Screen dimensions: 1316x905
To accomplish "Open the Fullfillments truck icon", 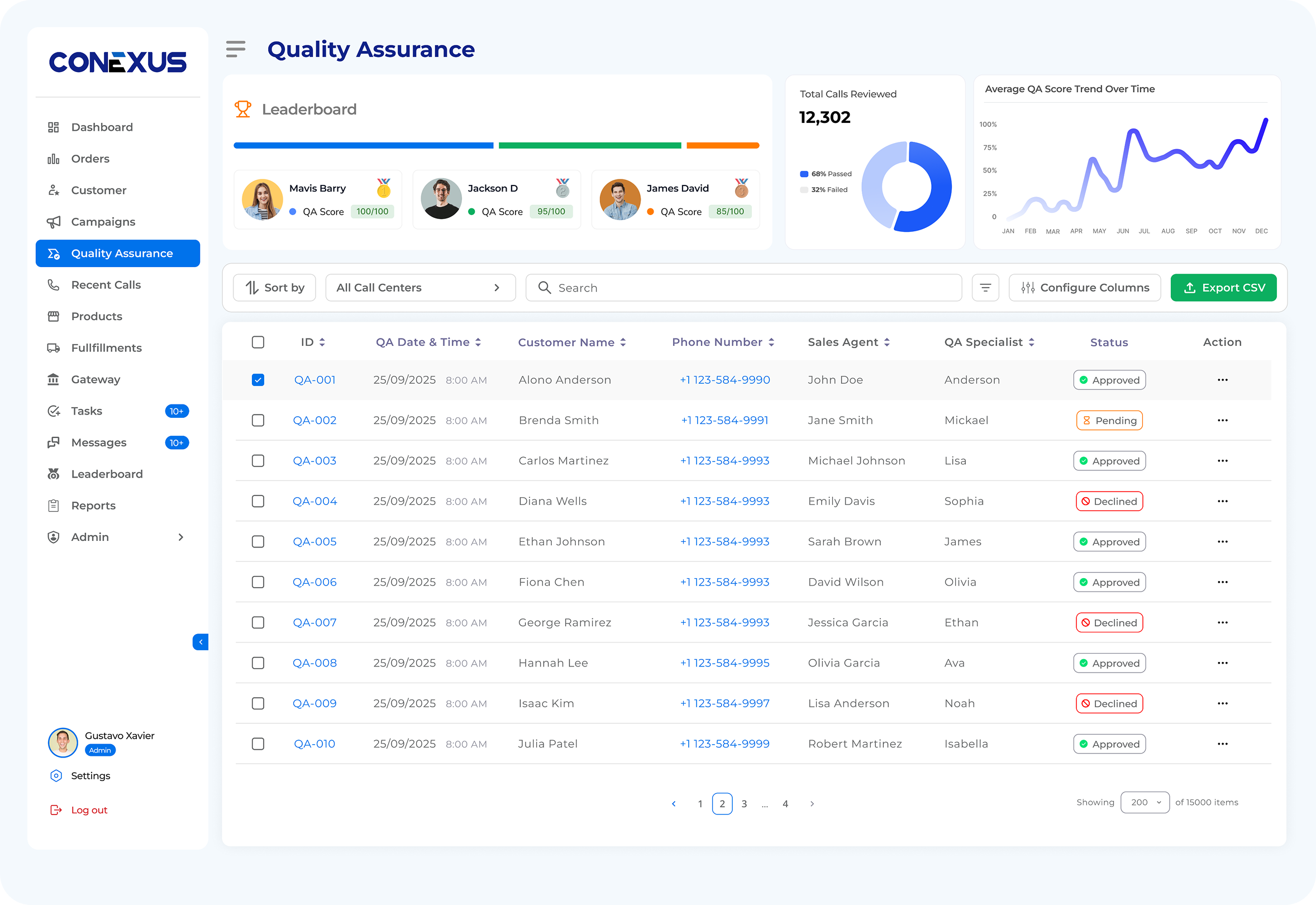I will 54,347.
